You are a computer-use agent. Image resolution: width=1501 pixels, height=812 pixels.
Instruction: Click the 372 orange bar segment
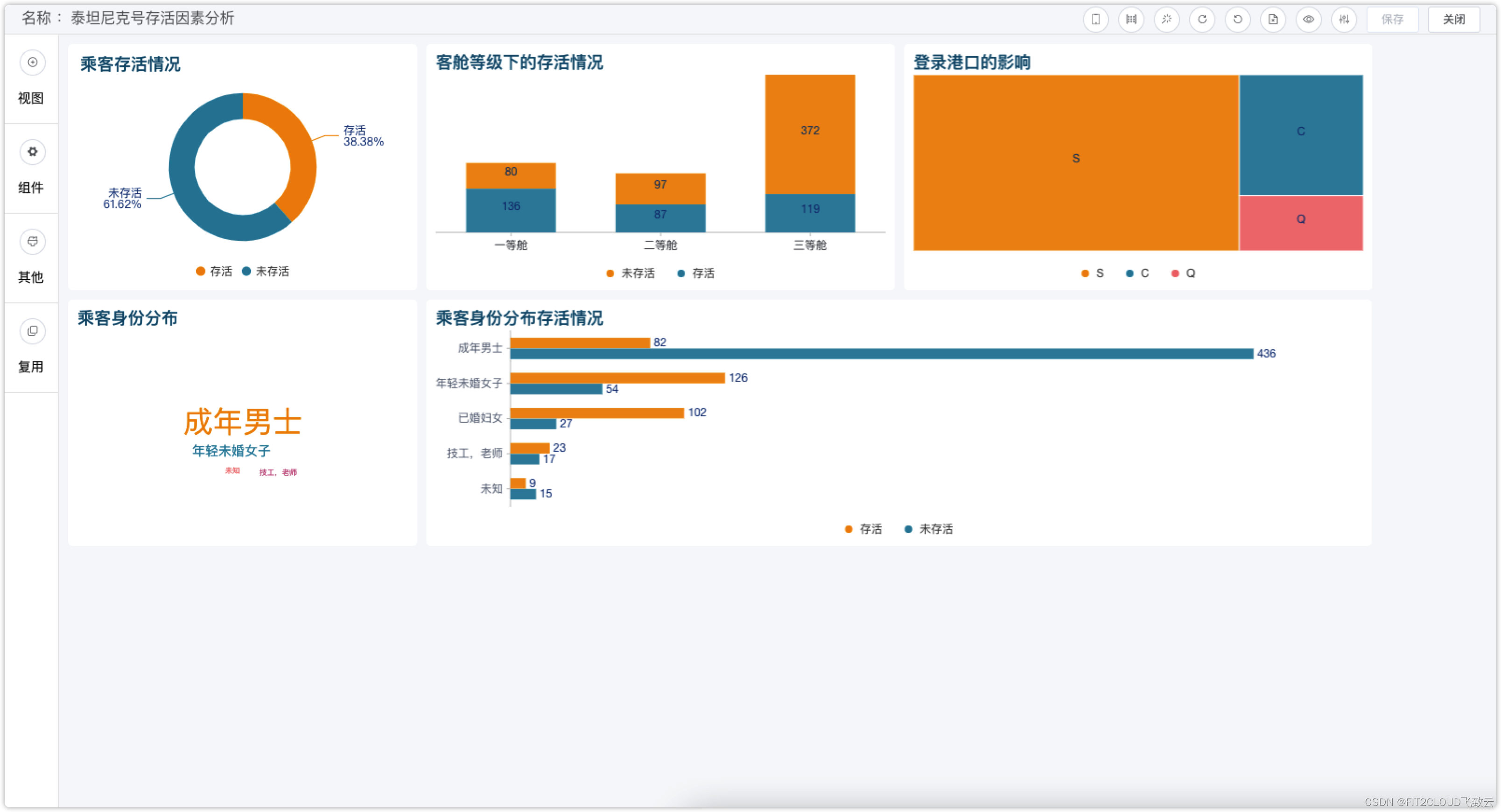point(810,134)
